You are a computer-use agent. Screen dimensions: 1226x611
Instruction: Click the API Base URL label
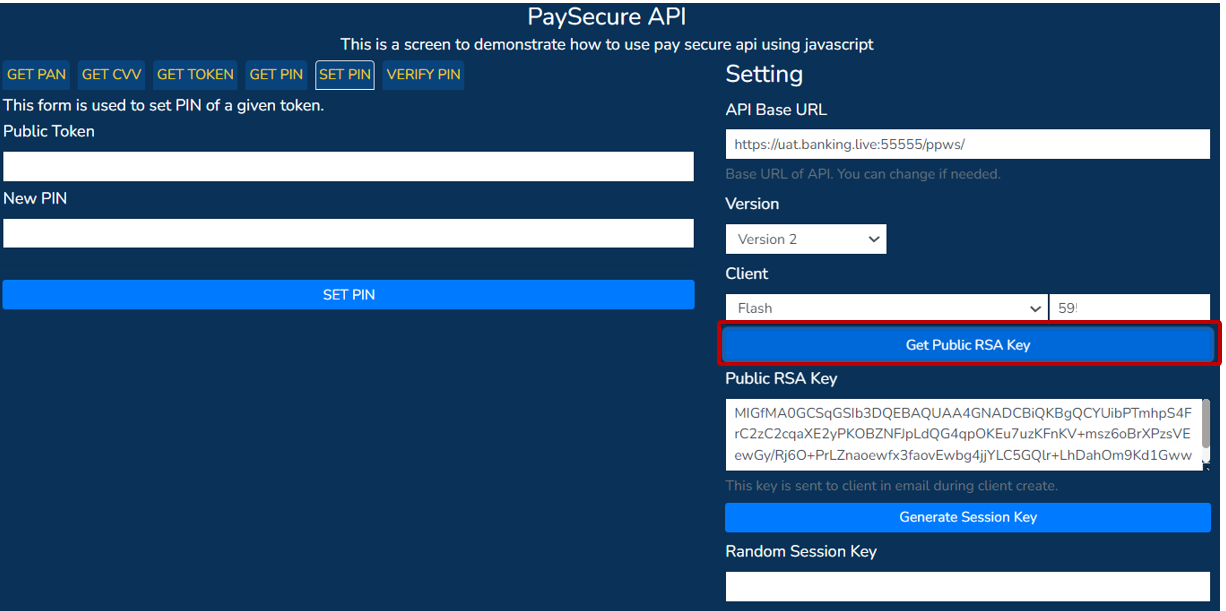click(x=777, y=110)
